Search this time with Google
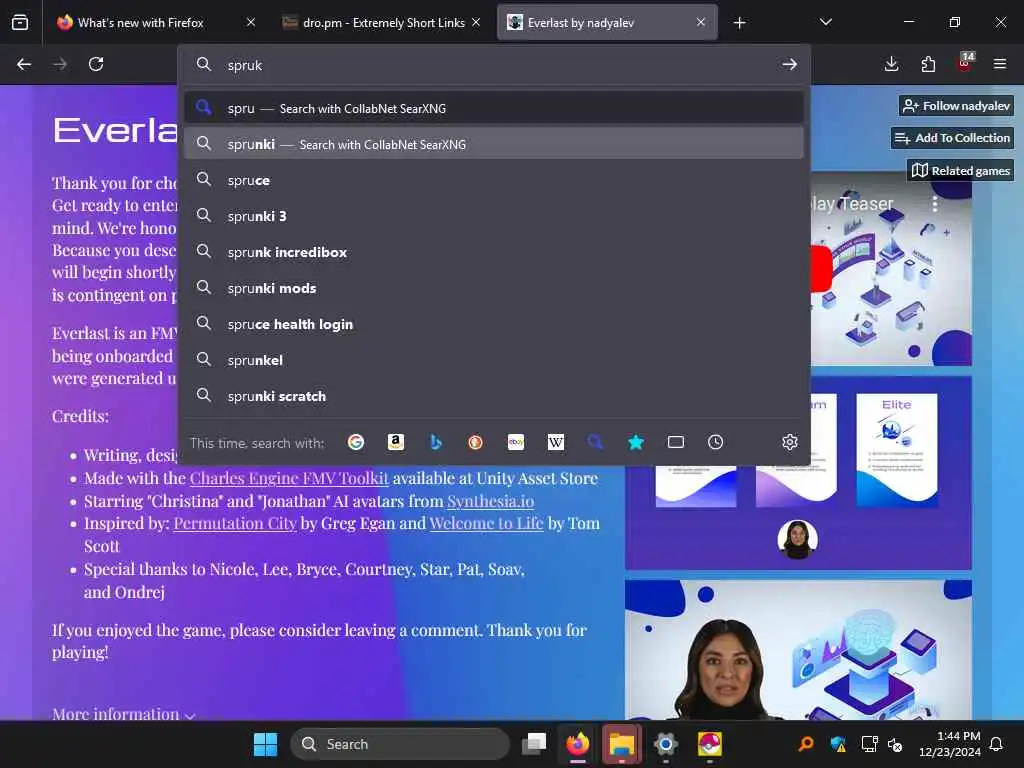Image resolution: width=1024 pixels, height=768 pixels. pyautogui.click(x=356, y=442)
